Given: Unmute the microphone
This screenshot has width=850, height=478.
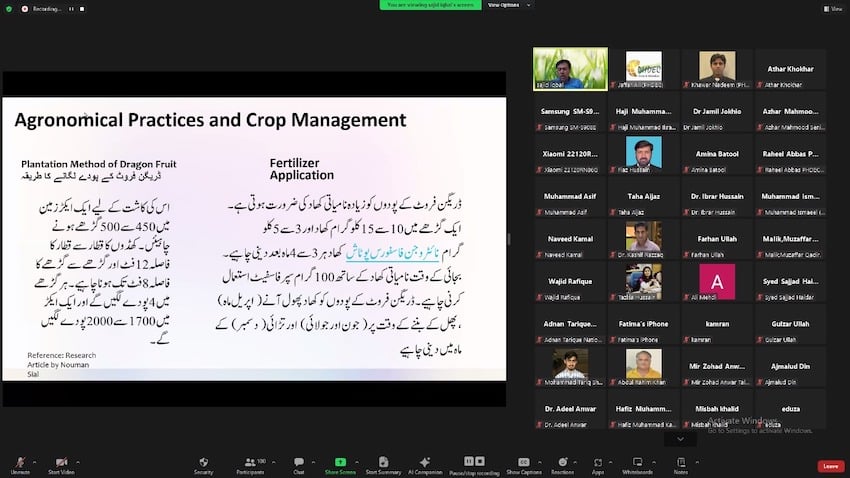Looking at the screenshot, I should click(20, 464).
